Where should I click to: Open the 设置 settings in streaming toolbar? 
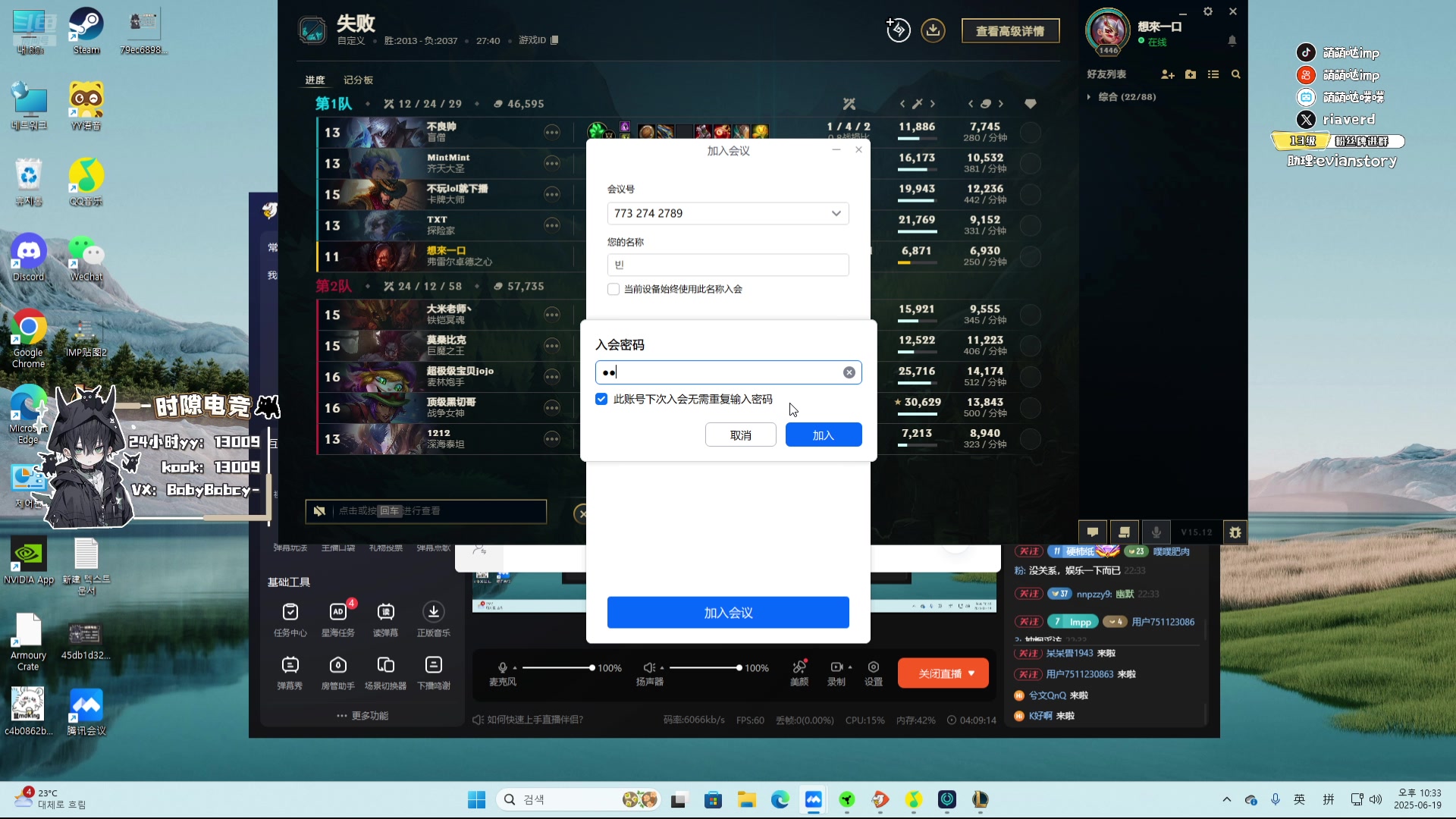pos(874,672)
